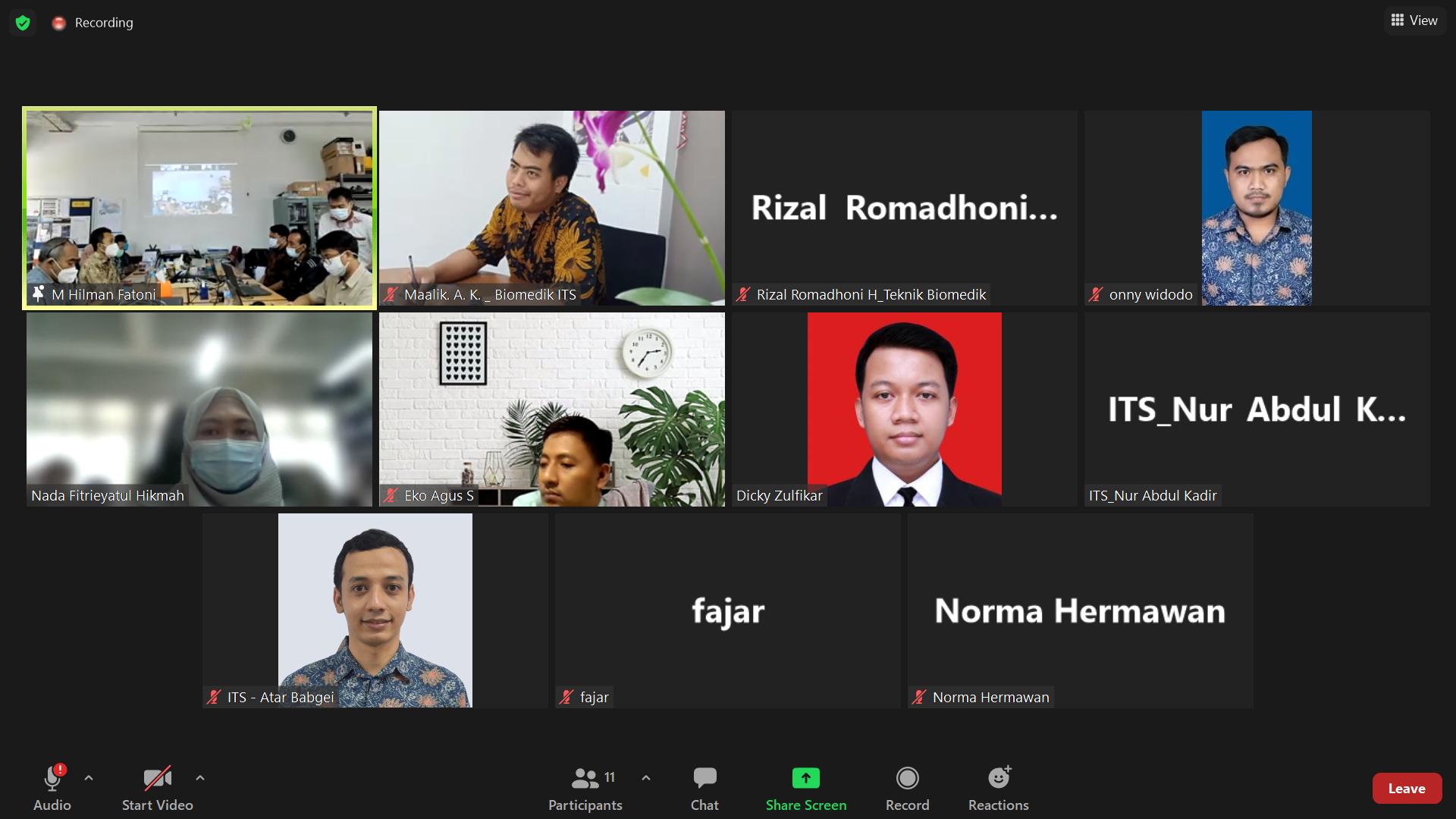Screen dimensions: 1456x819
Task: Expand audio options arrow next to Audio
Action: tap(89, 778)
